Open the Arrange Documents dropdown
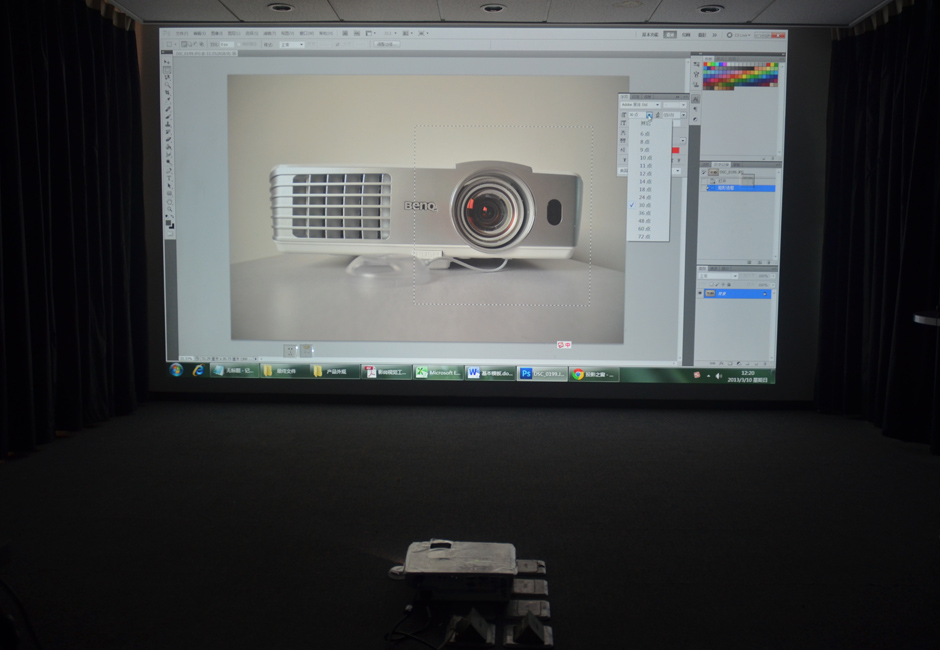This screenshot has width=940, height=650. coord(408,34)
